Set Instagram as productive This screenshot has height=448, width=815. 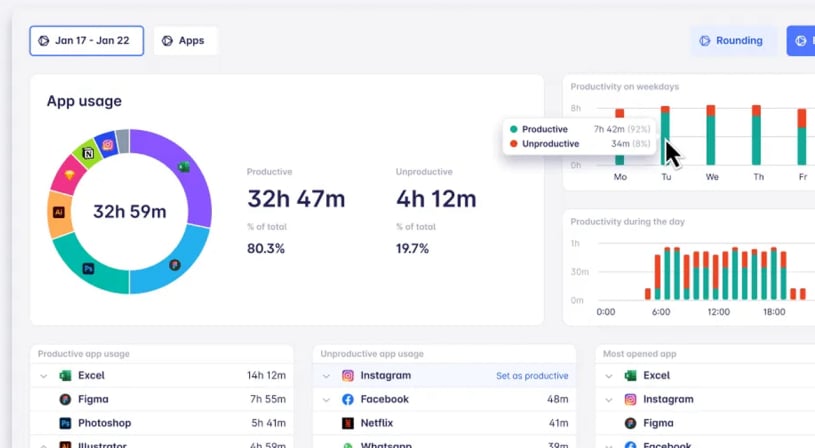click(532, 376)
